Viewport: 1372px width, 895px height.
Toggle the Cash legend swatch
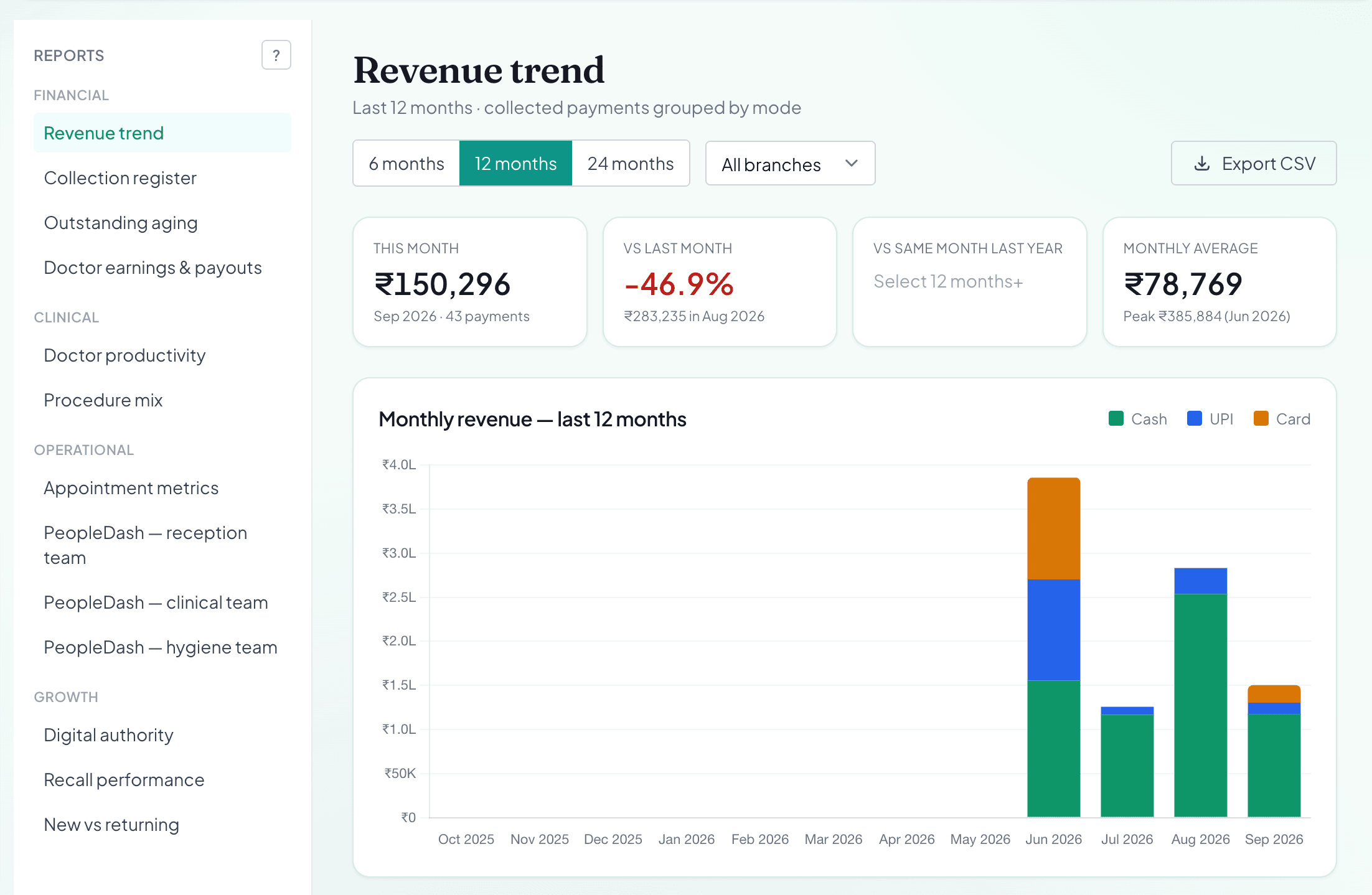(x=1116, y=418)
